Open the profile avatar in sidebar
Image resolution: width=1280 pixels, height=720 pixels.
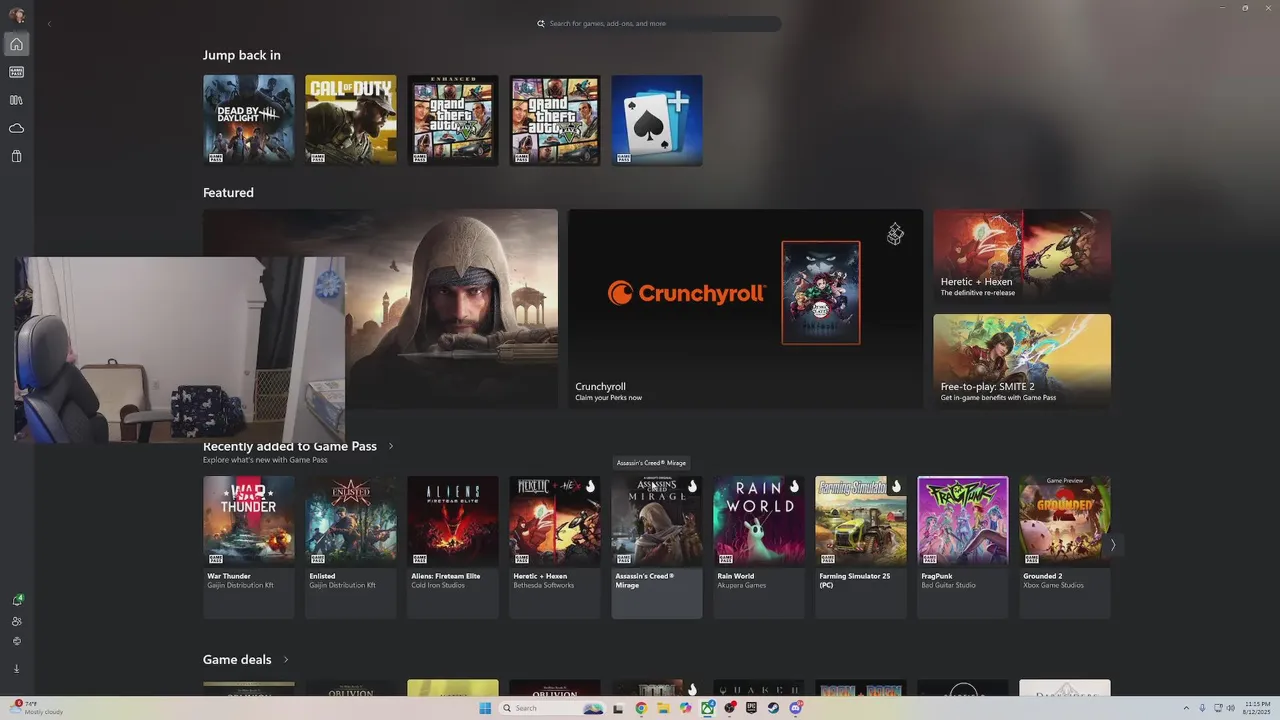pos(16,15)
